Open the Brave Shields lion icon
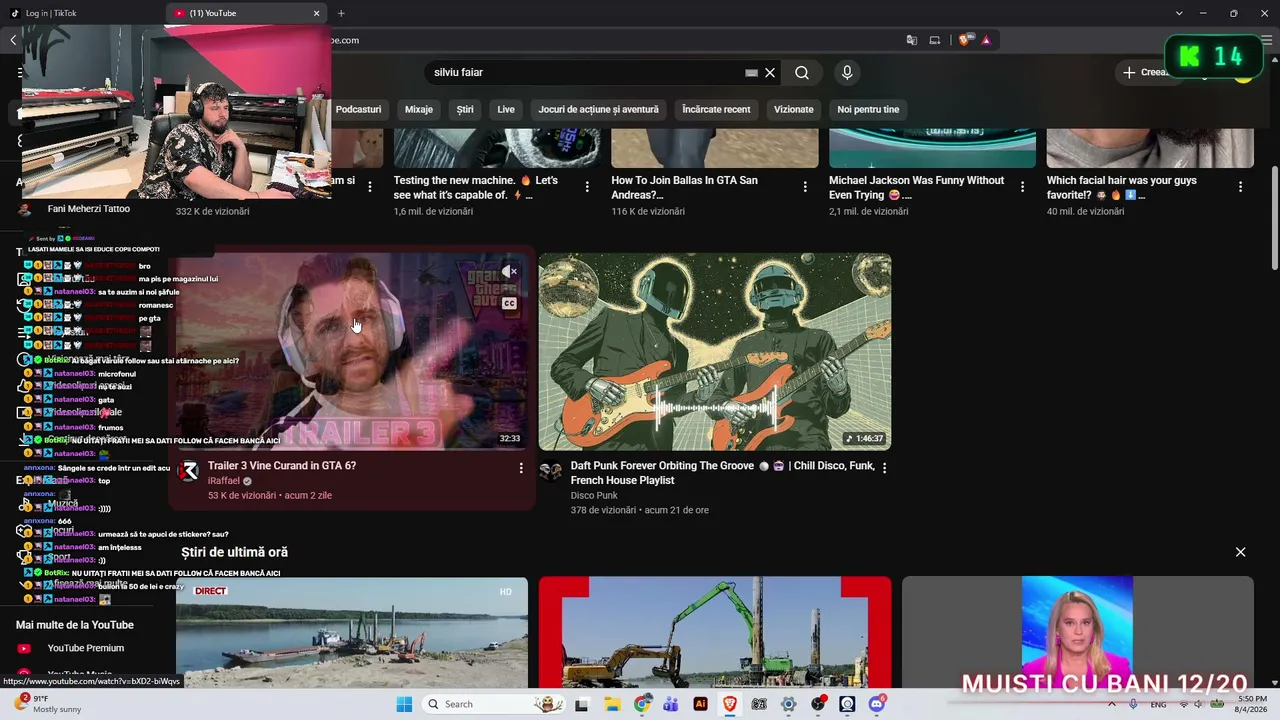 pos(964,40)
